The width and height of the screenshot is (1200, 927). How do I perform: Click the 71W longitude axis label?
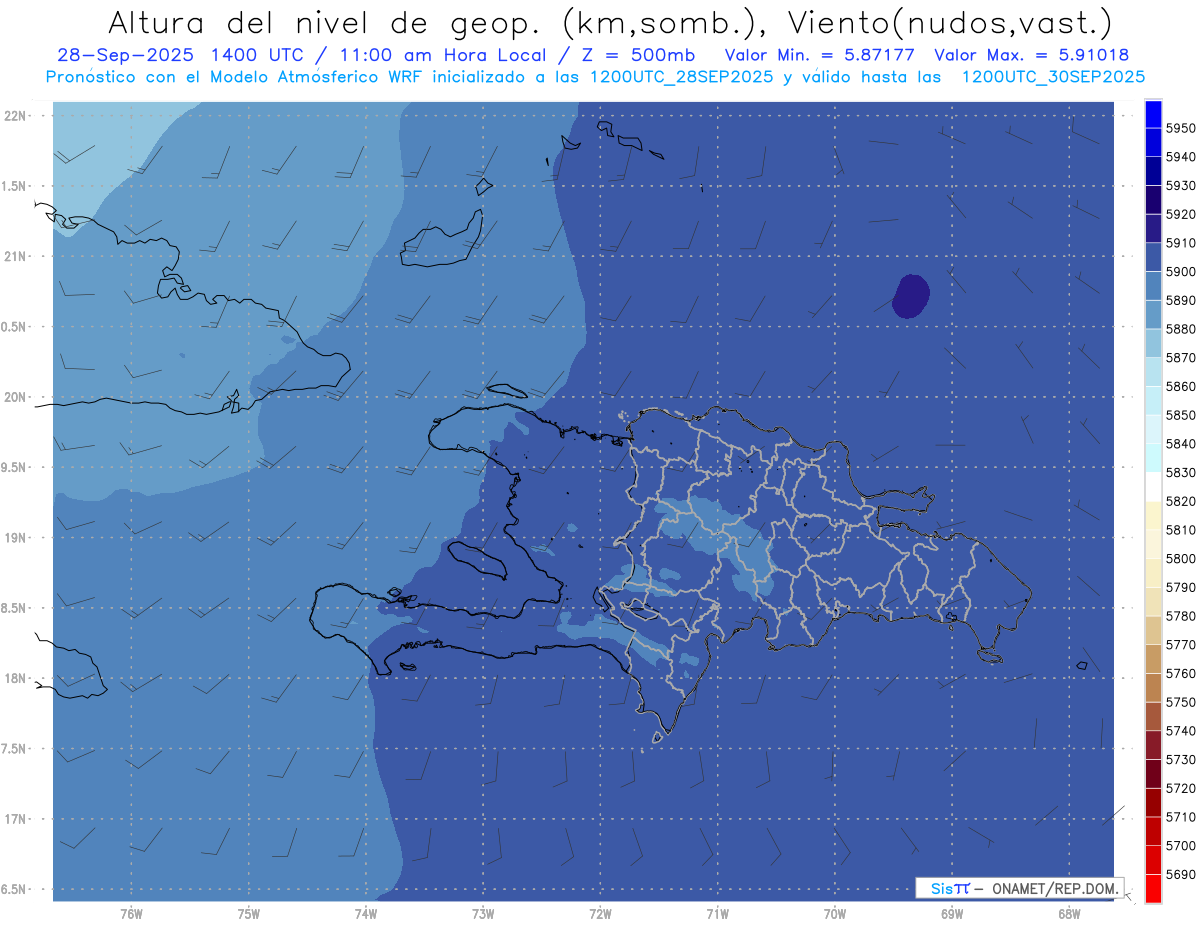pos(717,913)
